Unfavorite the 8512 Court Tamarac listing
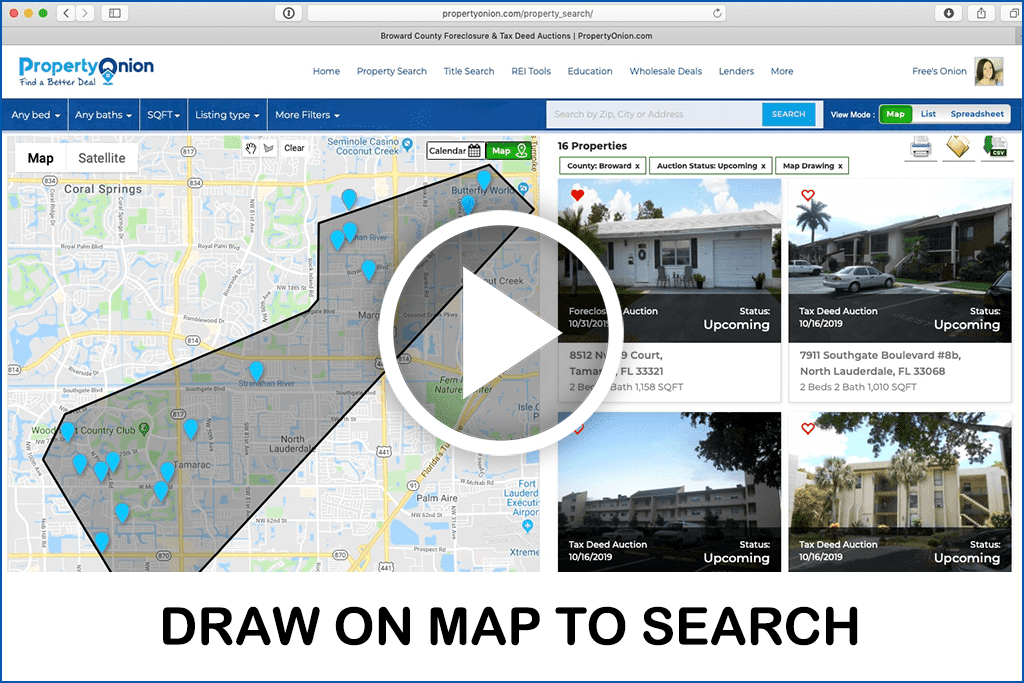 coord(575,195)
